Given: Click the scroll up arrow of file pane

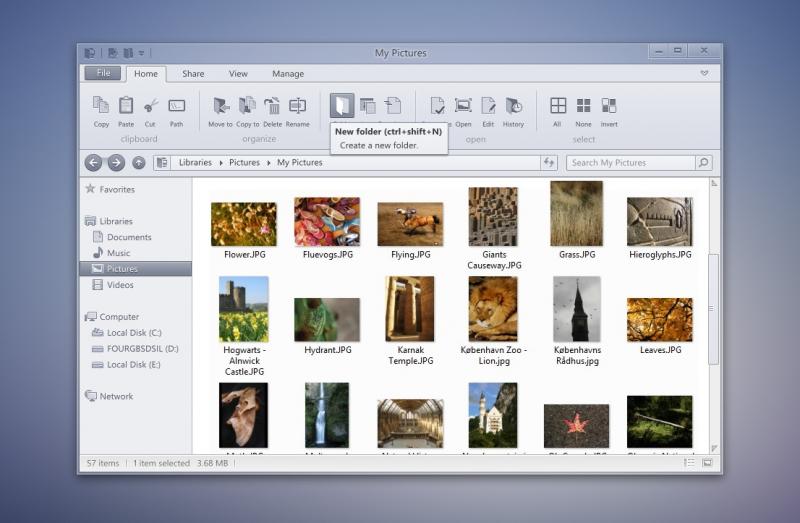Looking at the screenshot, I should coord(714,183).
